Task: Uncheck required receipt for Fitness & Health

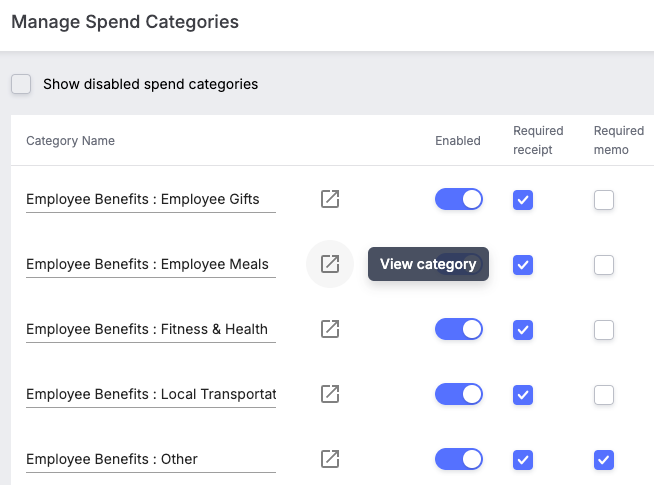Action: [x=523, y=330]
